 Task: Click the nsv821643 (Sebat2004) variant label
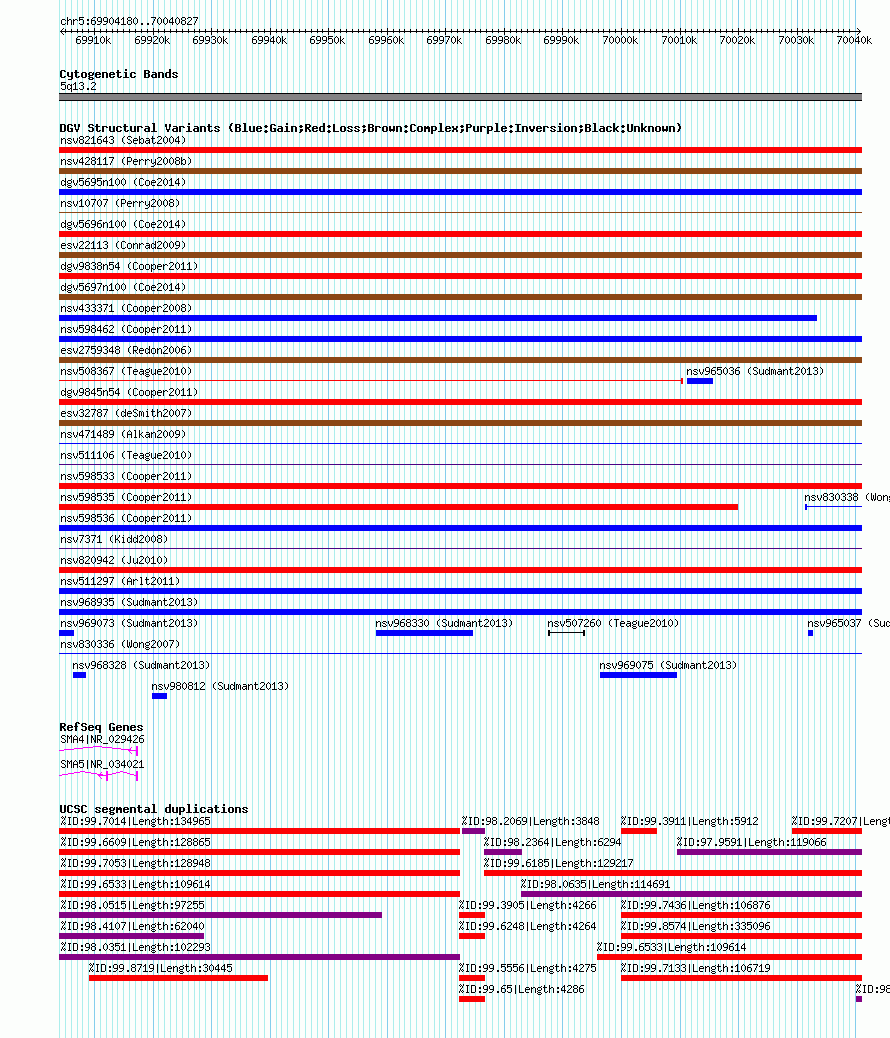pyautogui.click(x=123, y=140)
